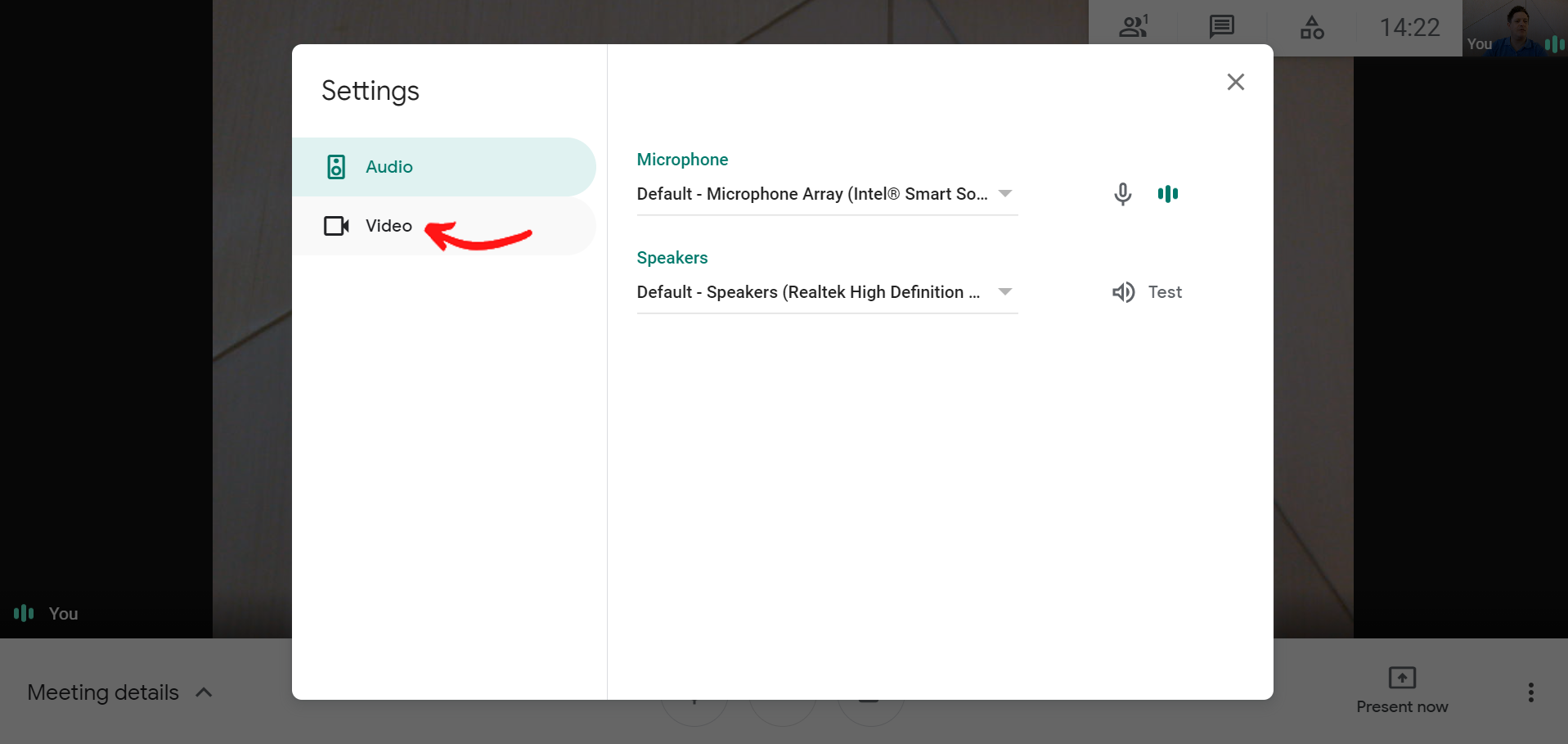Click the speaker volume icon beside Test

(1123, 292)
